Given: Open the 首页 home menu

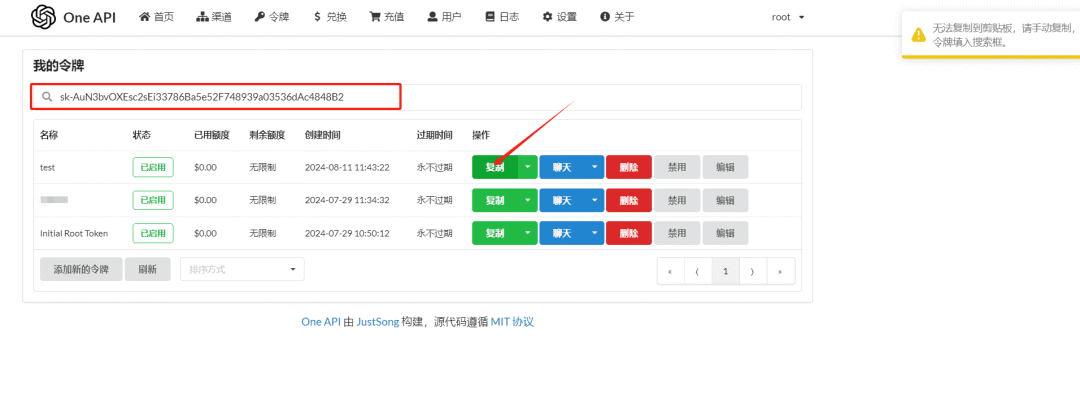Looking at the screenshot, I should click(156, 17).
